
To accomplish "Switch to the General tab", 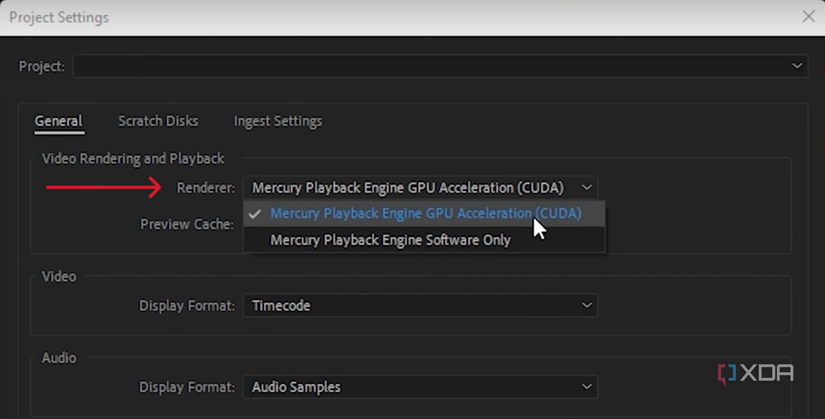I will coord(58,121).
